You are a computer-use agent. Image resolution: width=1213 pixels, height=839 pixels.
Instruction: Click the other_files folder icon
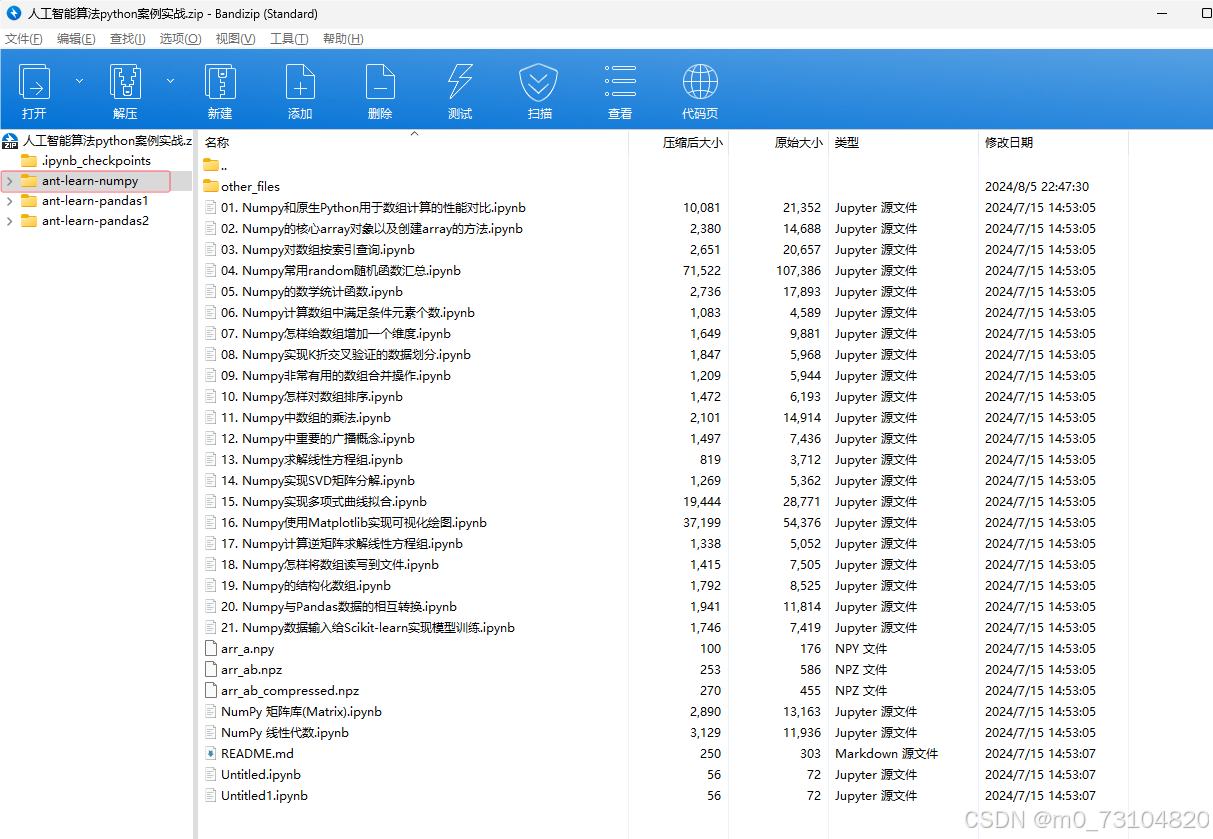point(210,186)
